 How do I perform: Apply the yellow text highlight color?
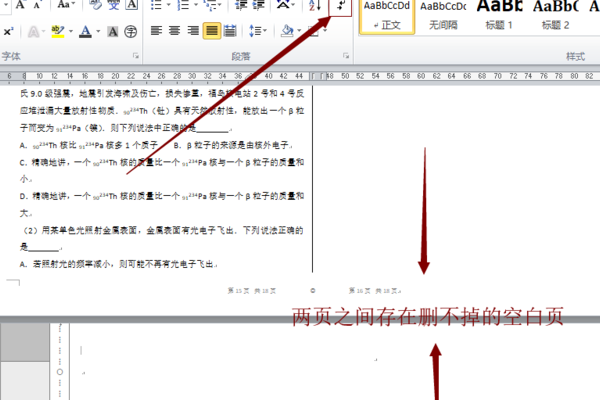point(58,31)
